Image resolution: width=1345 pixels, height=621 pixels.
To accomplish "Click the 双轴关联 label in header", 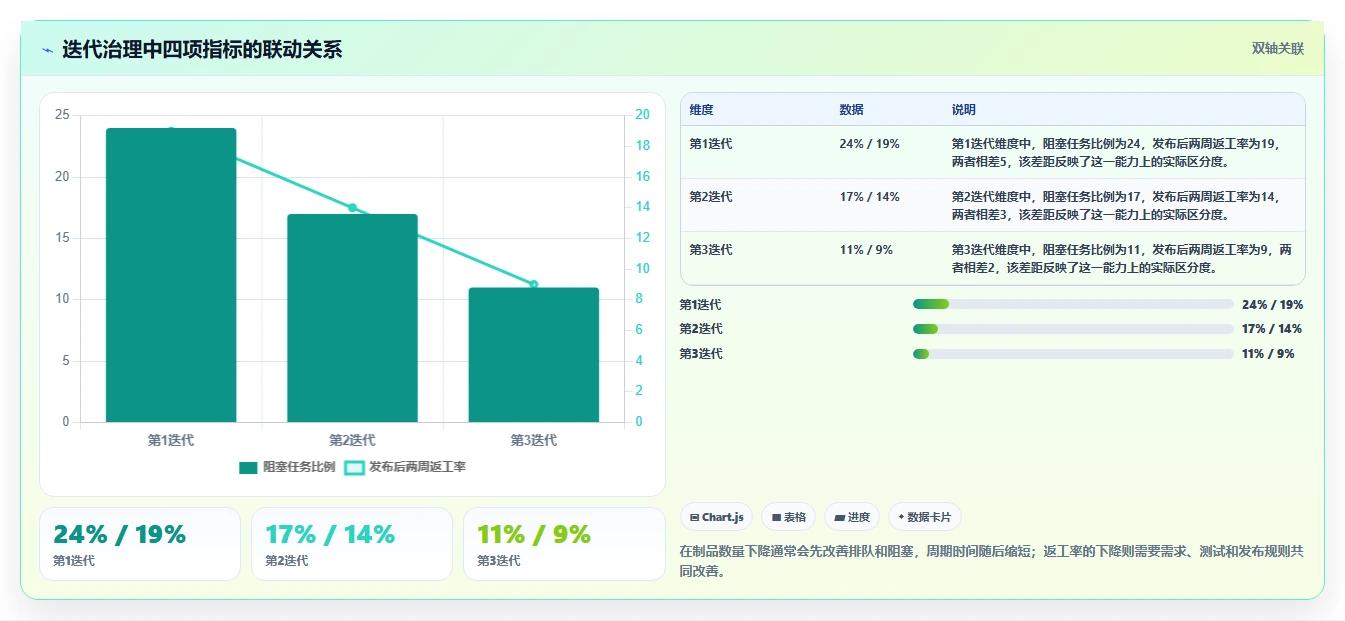I will click(1278, 49).
